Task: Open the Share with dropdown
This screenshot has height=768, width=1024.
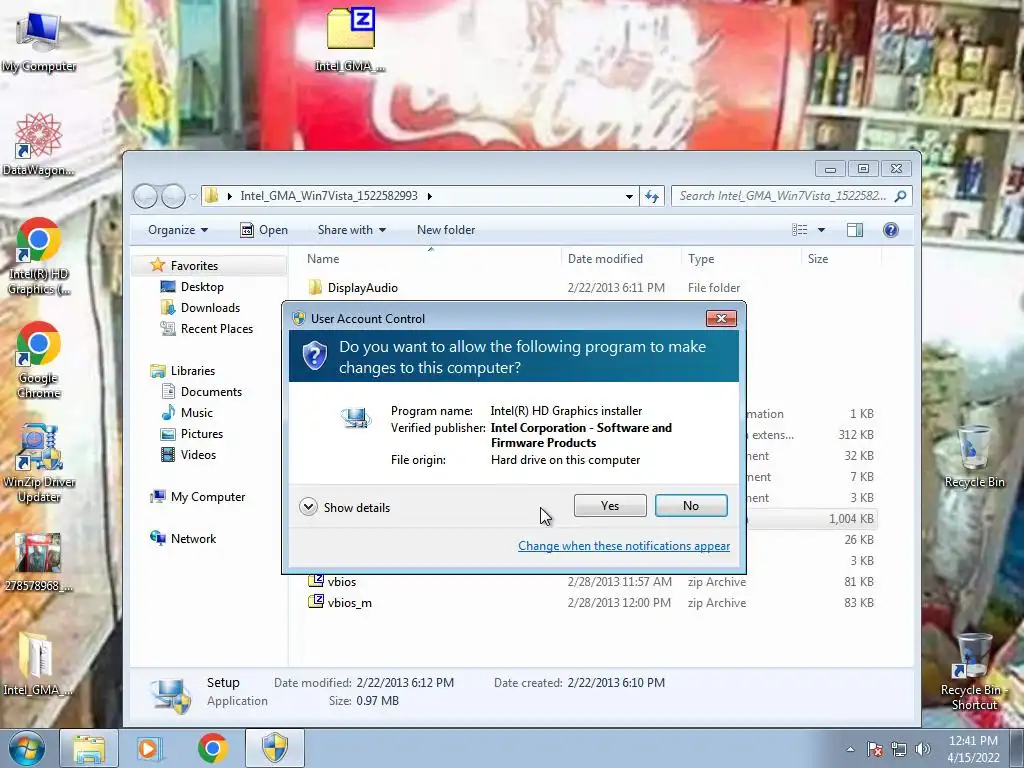Action: click(x=351, y=230)
